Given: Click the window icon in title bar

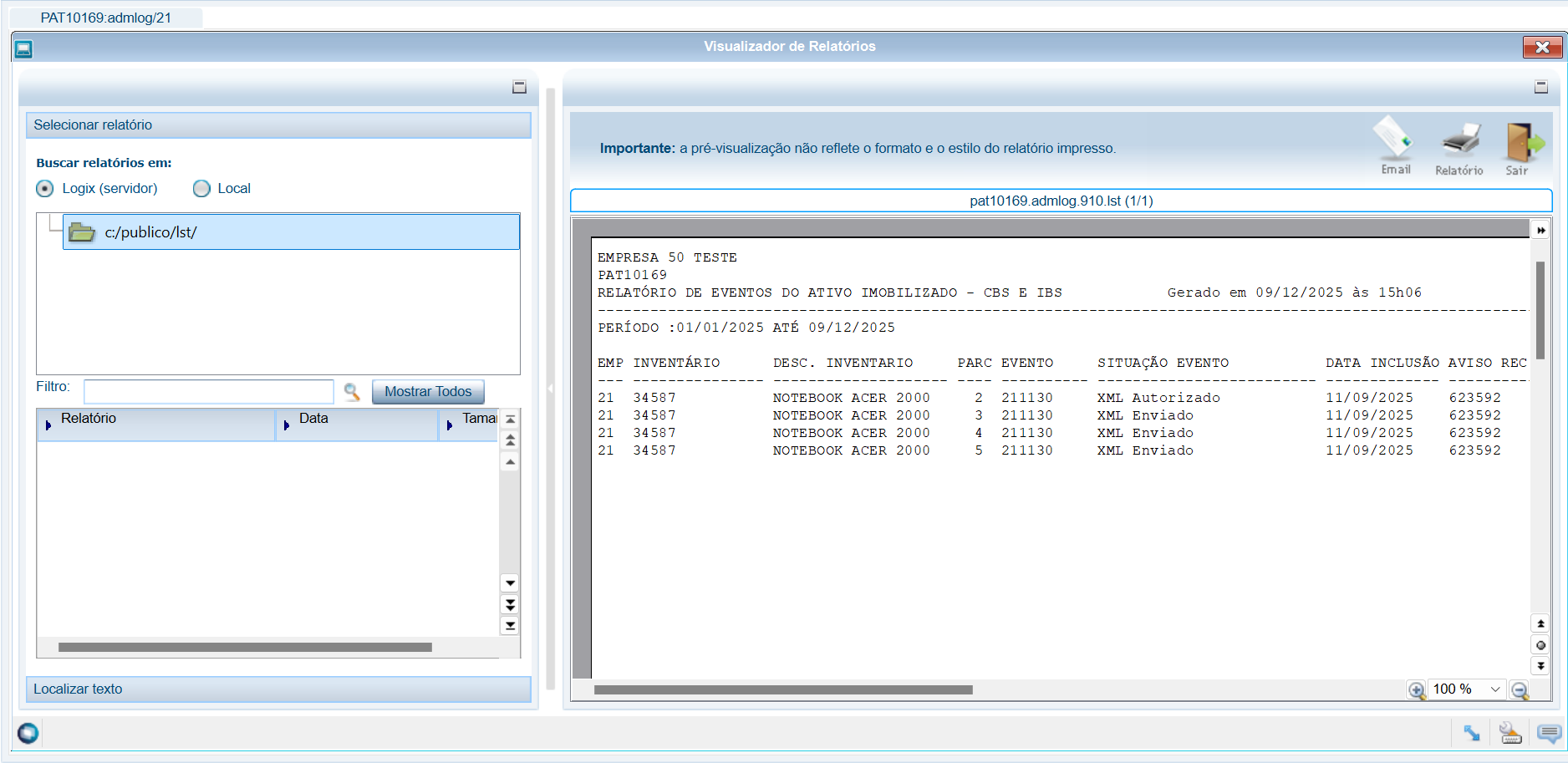Looking at the screenshot, I should click(x=23, y=48).
